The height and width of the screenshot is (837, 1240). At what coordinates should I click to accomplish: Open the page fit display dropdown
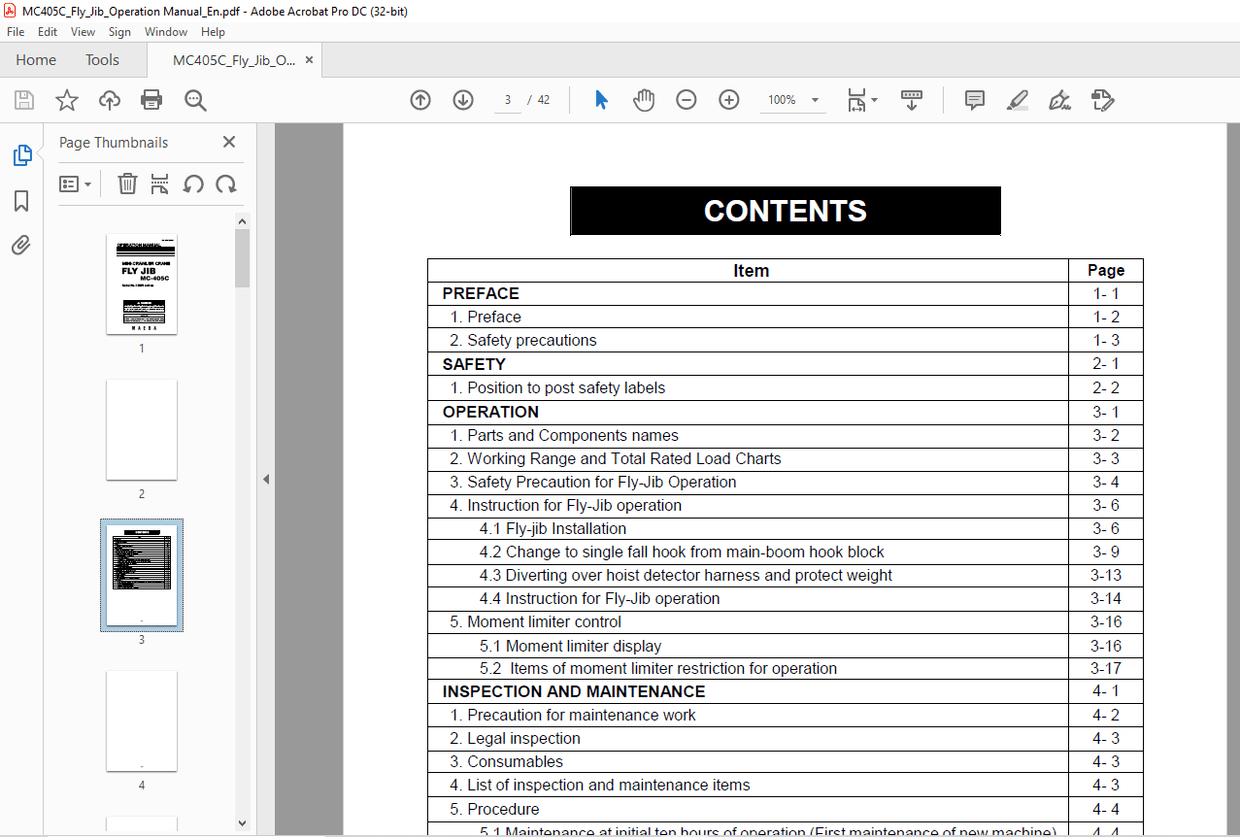click(x=862, y=100)
